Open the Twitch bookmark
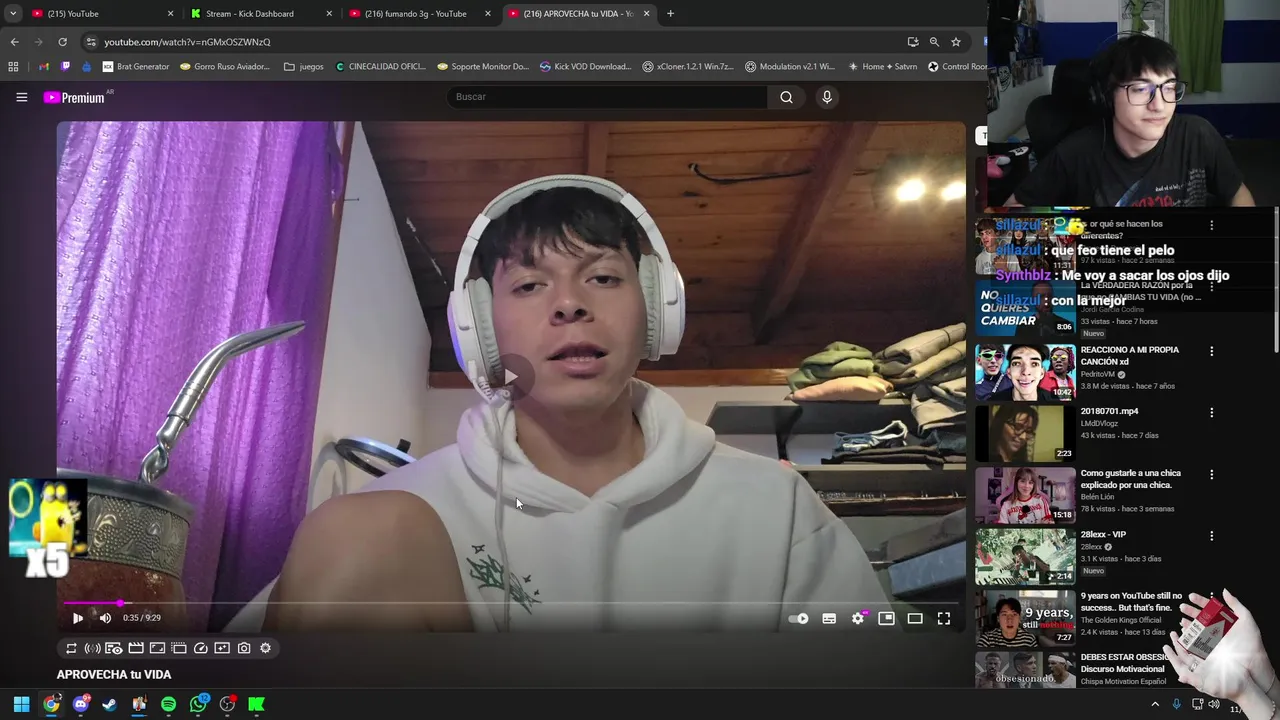The image size is (1280, 720). pos(65,67)
